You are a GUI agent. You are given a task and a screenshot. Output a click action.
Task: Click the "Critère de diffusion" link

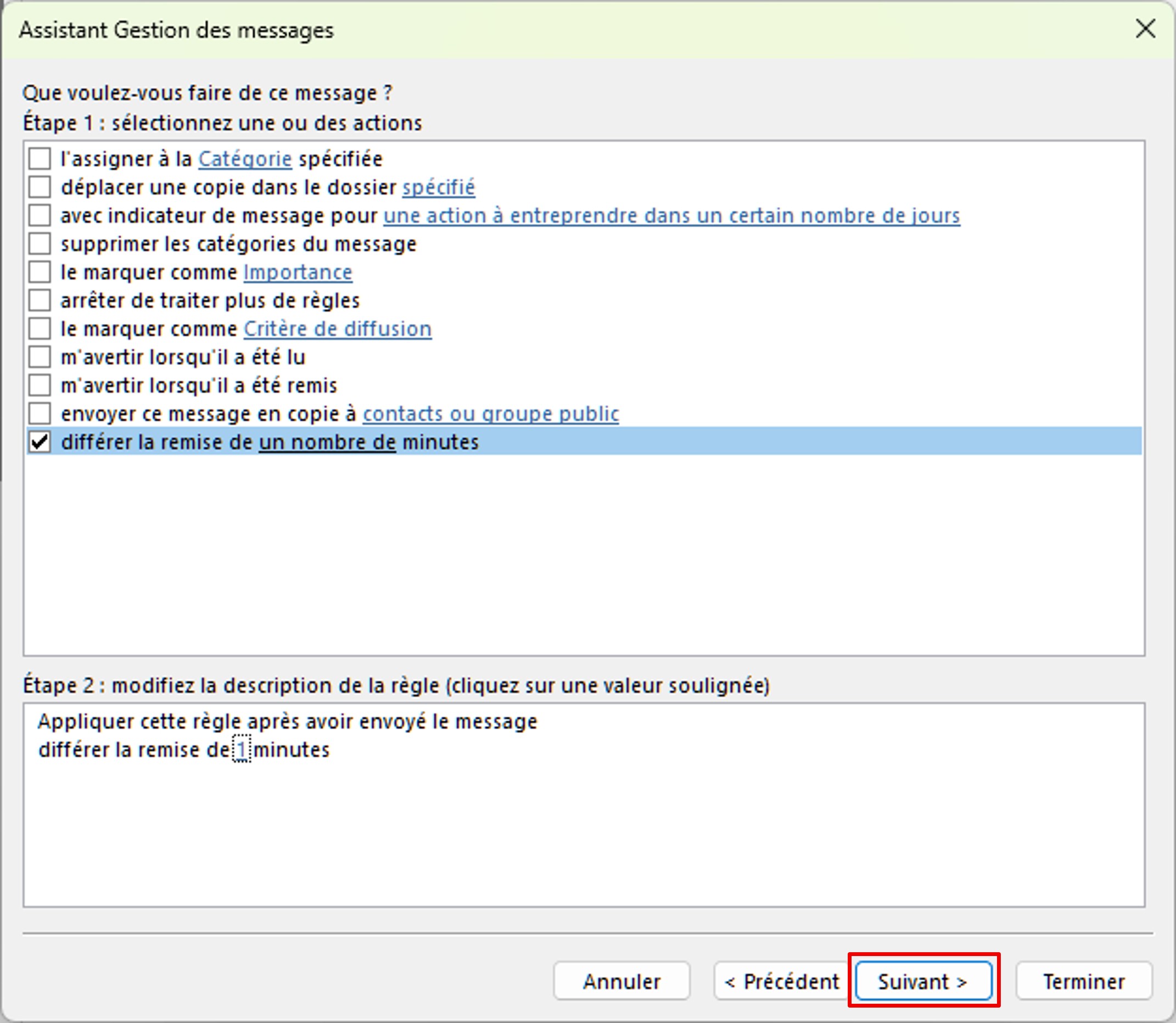click(x=338, y=329)
